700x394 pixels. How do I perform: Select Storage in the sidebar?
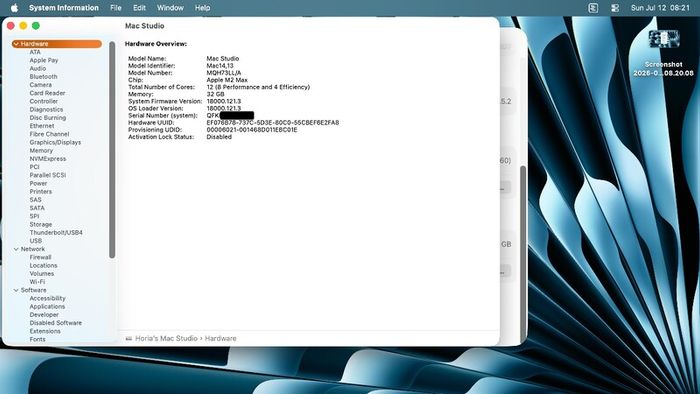[x=41, y=224]
